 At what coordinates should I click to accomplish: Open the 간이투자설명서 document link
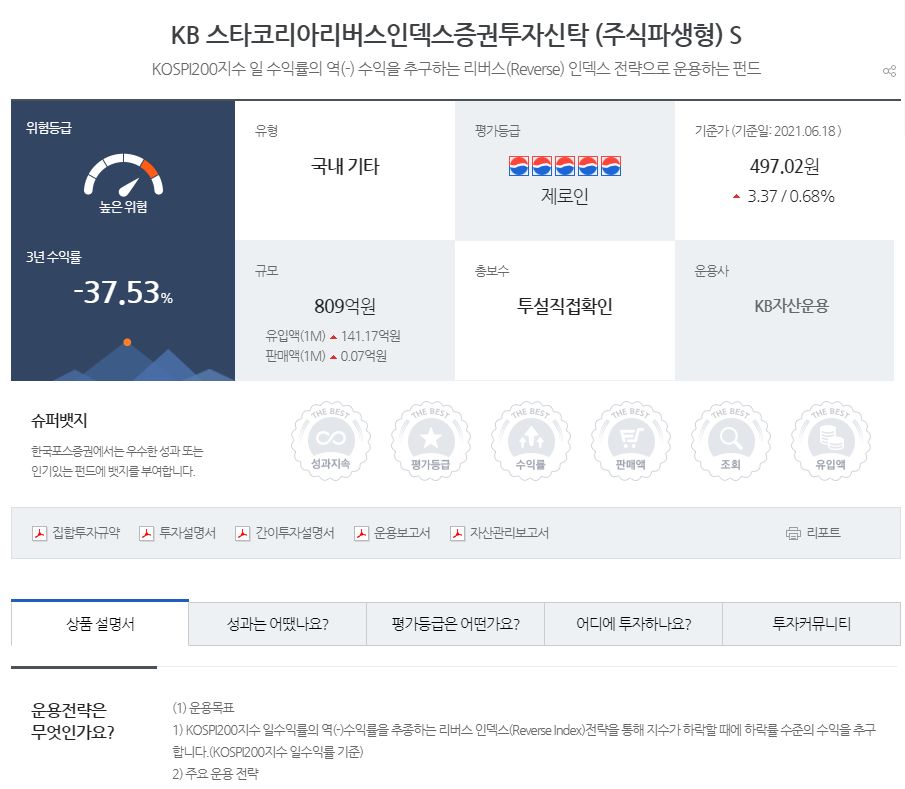coord(295,533)
